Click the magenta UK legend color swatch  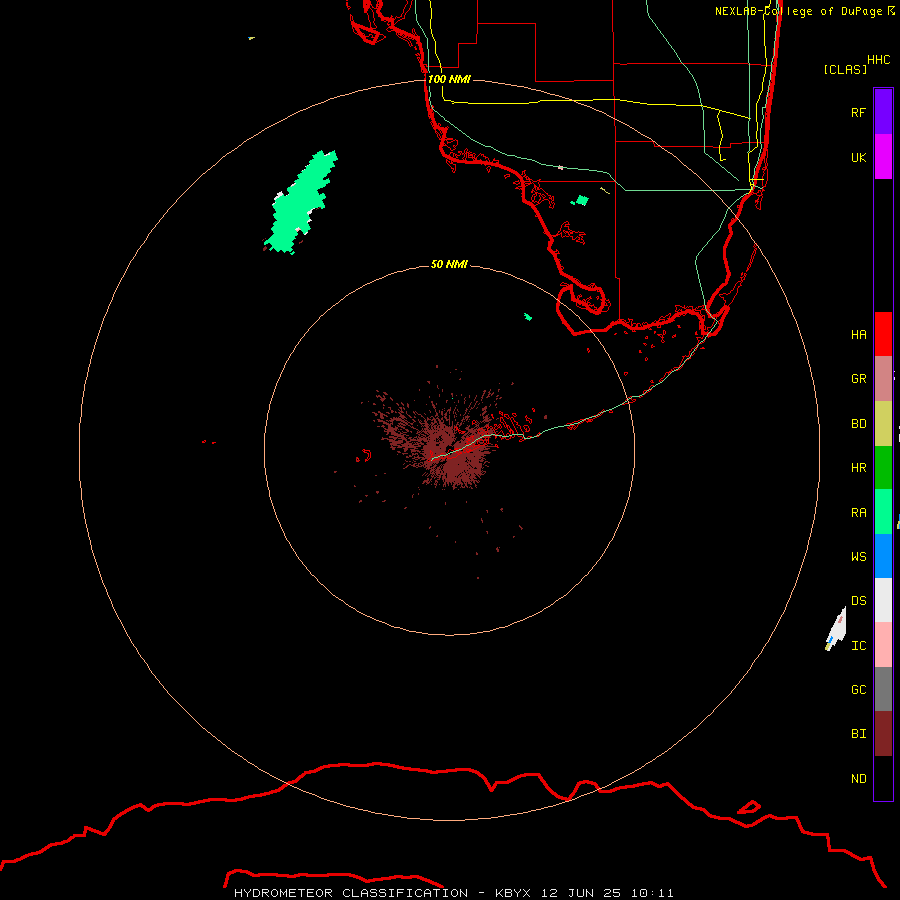click(x=883, y=157)
